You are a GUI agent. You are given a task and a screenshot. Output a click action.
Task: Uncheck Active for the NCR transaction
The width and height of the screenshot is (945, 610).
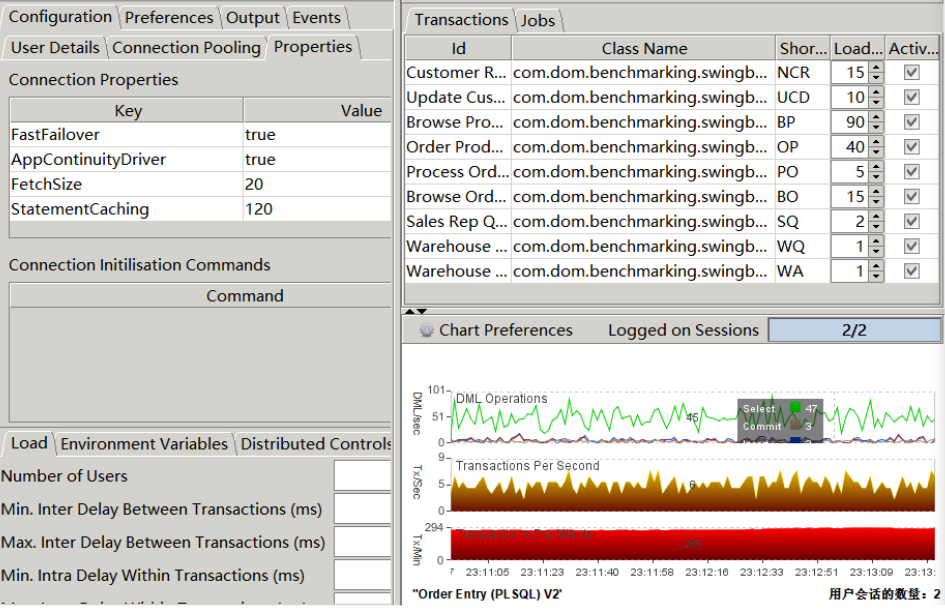[911, 73]
